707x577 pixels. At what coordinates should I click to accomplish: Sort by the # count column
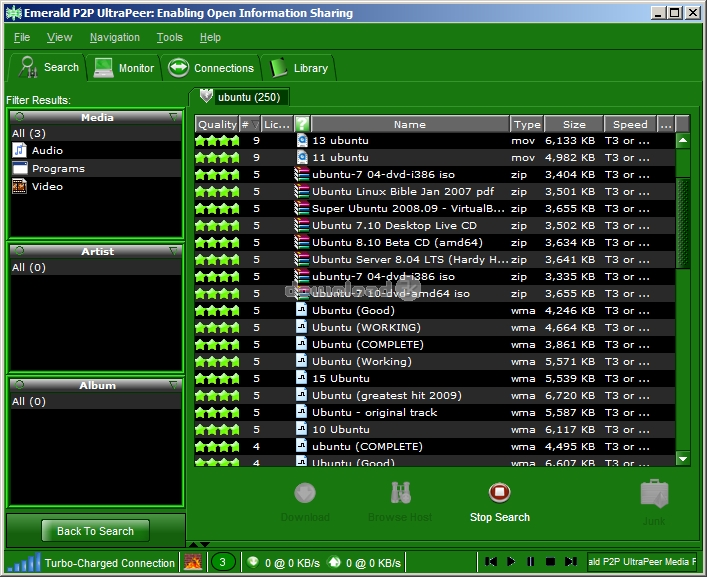(x=250, y=124)
